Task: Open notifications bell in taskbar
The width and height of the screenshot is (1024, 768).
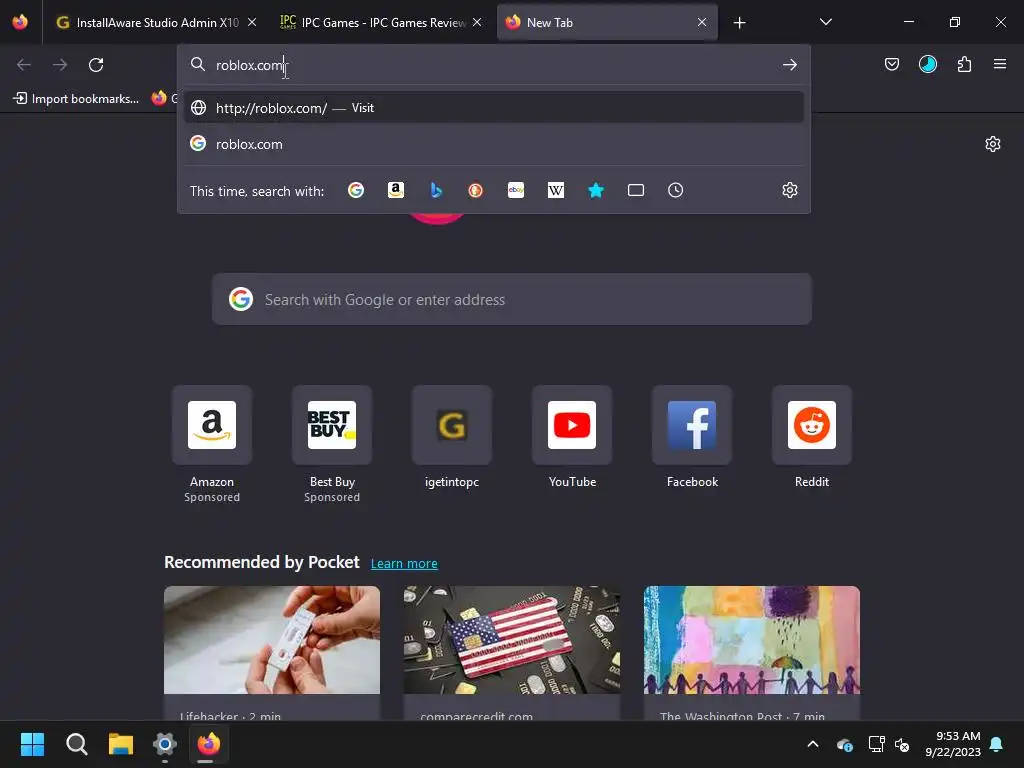Action: coord(997,744)
